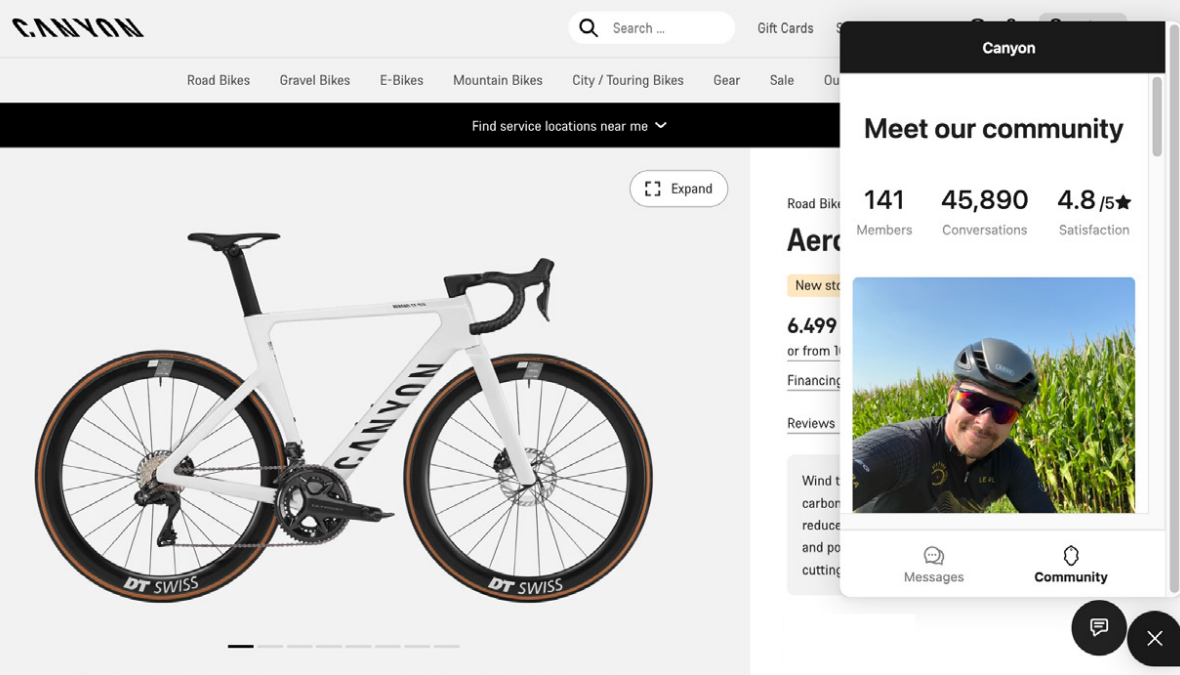Image resolution: width=1180 pixels, height=675 pixels.
Task: Click the round chat message button
Action: pos(1098,627)
